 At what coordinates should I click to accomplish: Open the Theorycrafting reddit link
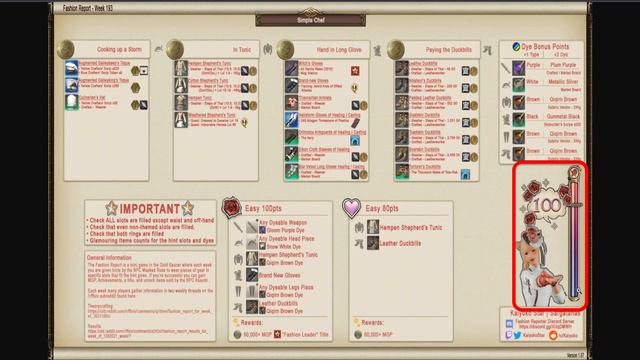point(150,313)
